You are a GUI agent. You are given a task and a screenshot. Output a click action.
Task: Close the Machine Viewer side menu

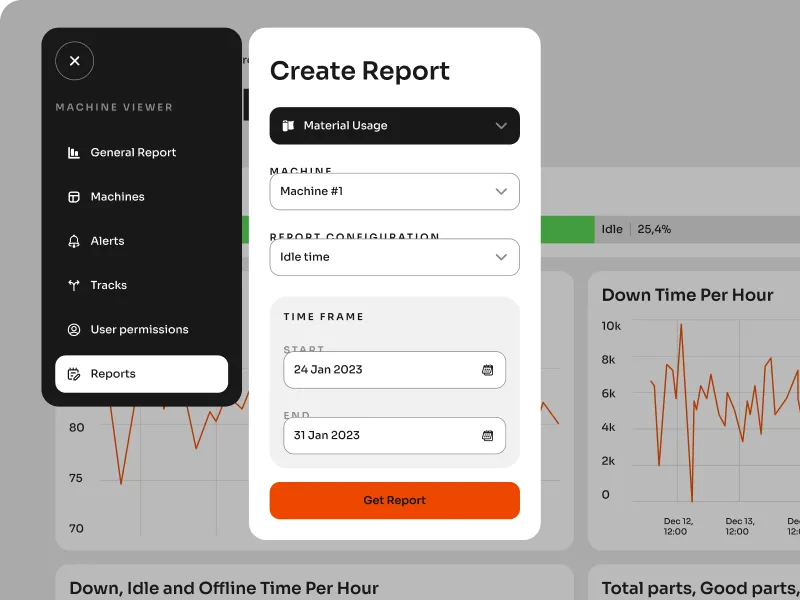click(x=74, y=61)
